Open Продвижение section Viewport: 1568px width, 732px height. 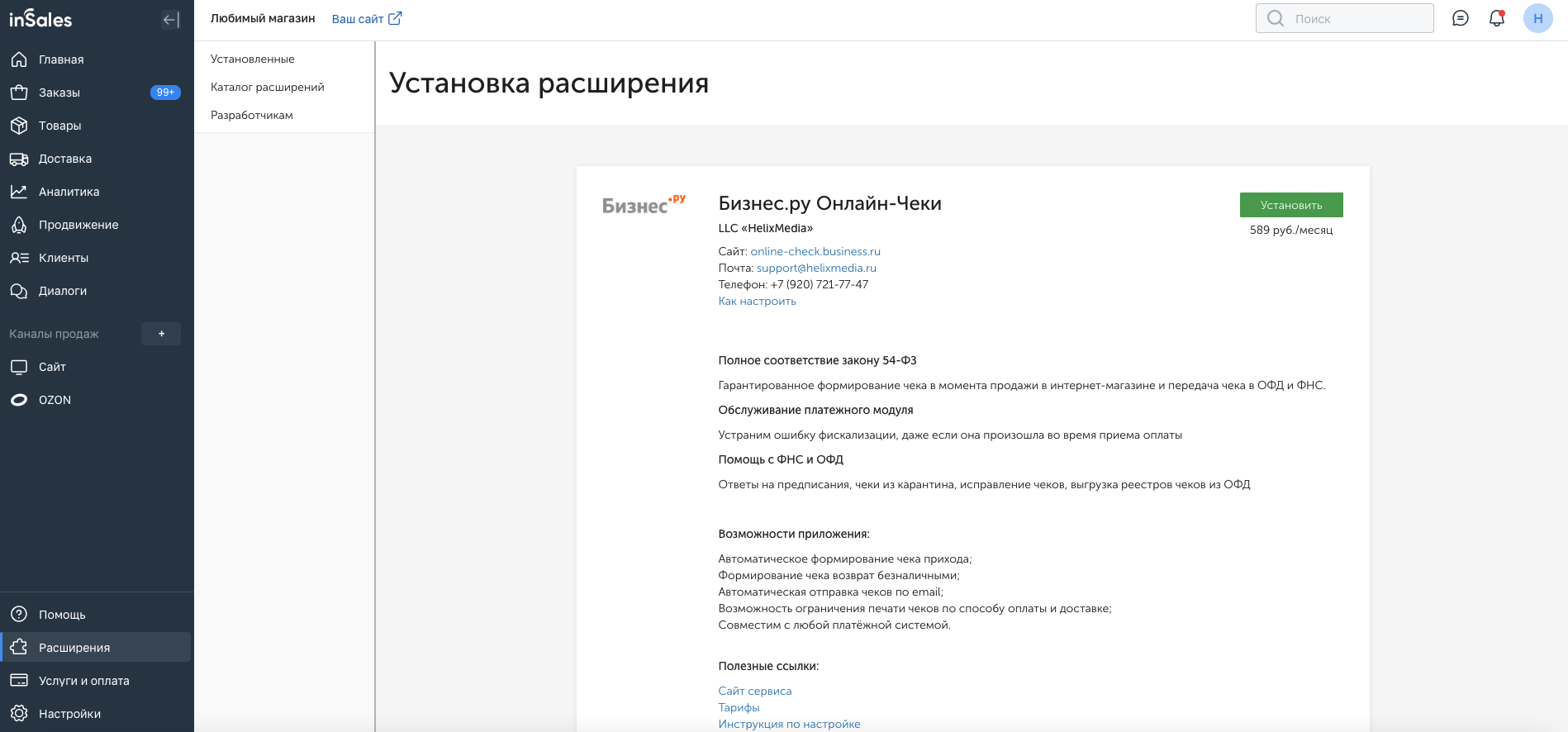pyautogui.click(x=96, y=225)
